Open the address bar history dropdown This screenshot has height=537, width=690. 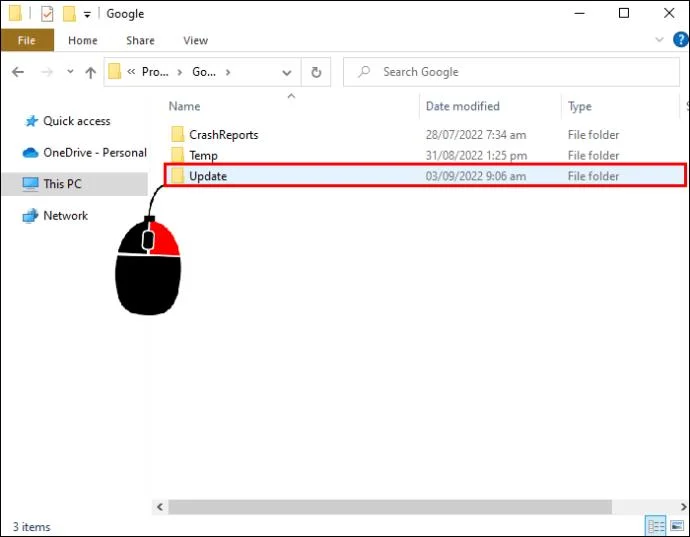[287, 73]
